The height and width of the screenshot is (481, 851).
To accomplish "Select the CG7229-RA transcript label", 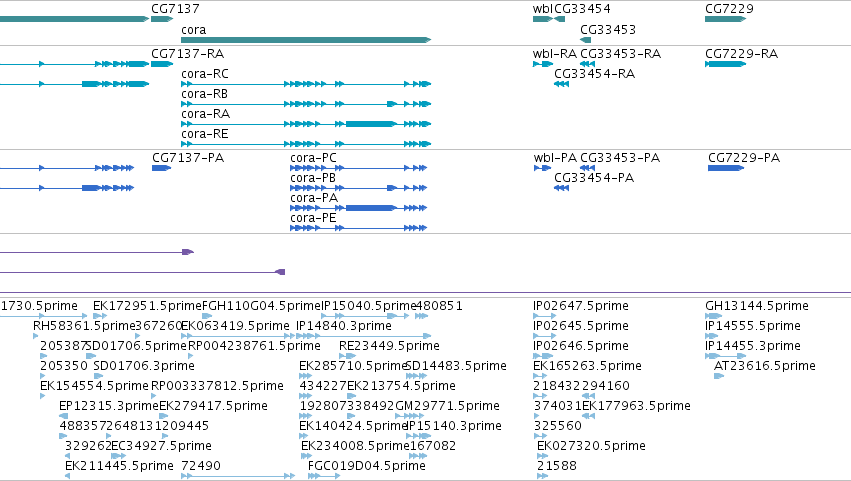I will (742, 54).
